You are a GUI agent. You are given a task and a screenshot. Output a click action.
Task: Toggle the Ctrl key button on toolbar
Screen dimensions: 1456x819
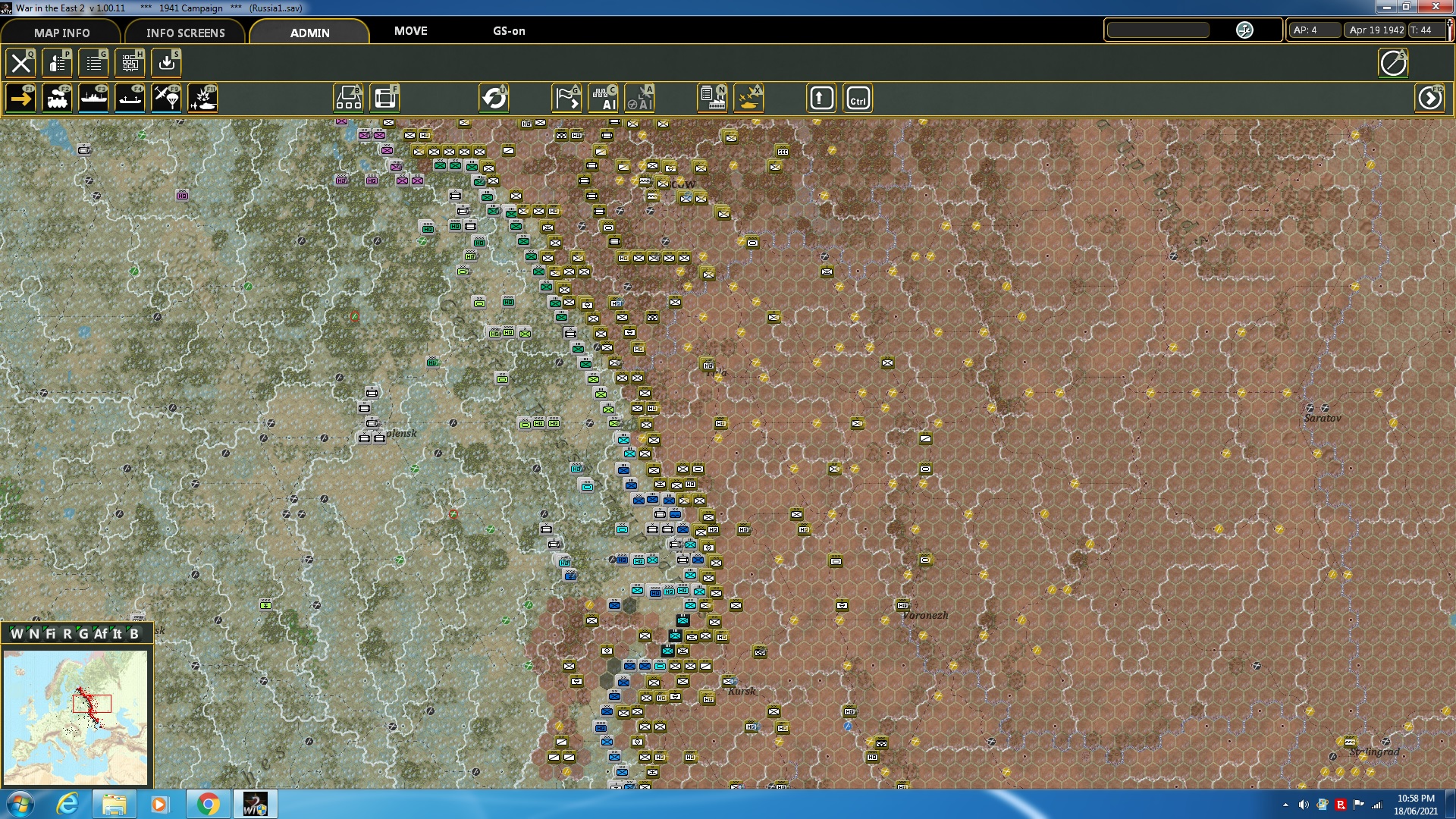coord(858,98)
